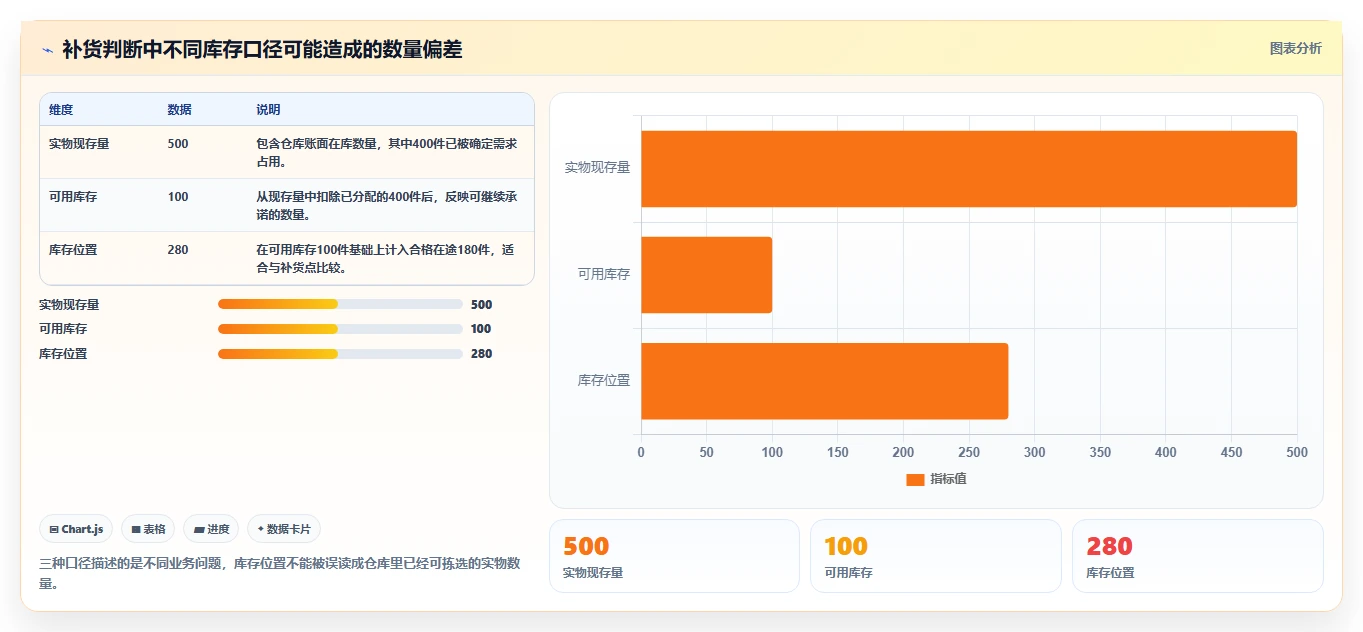Click the 可用库存 table row cell

pyautogui.click(x=73, y=196)
